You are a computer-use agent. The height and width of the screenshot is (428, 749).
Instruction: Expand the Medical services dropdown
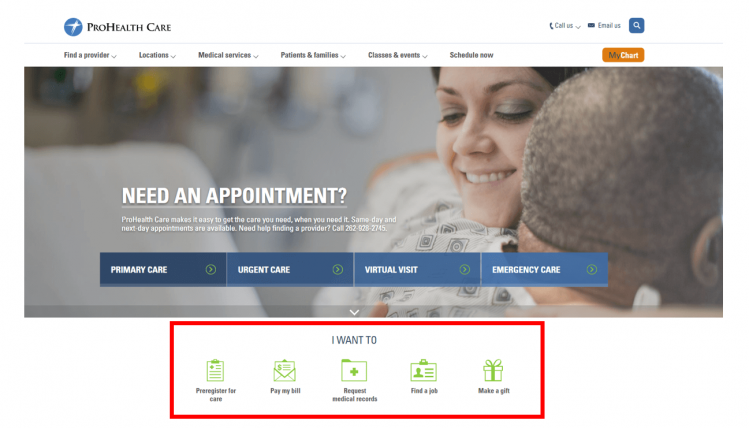[x=228, y=55]
